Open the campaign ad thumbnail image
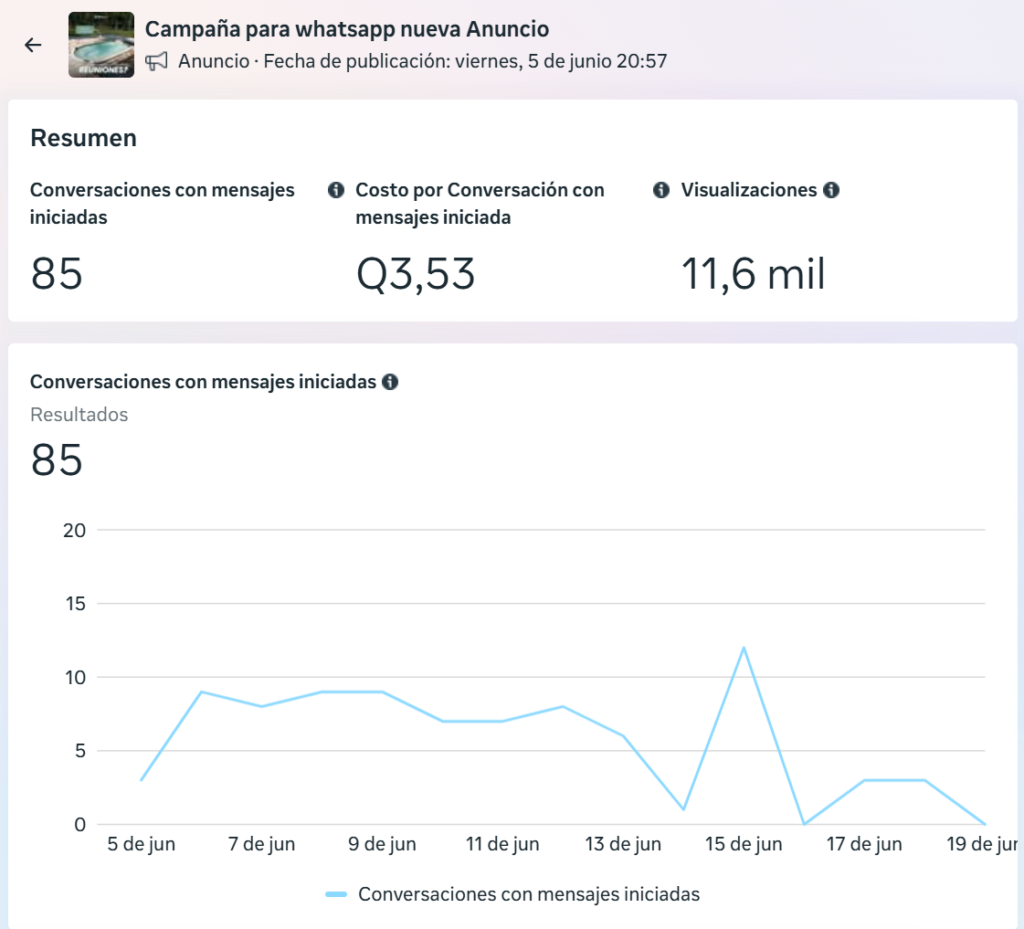The height and width of the screenshot is (929, 1024). [x=101, y=44]
